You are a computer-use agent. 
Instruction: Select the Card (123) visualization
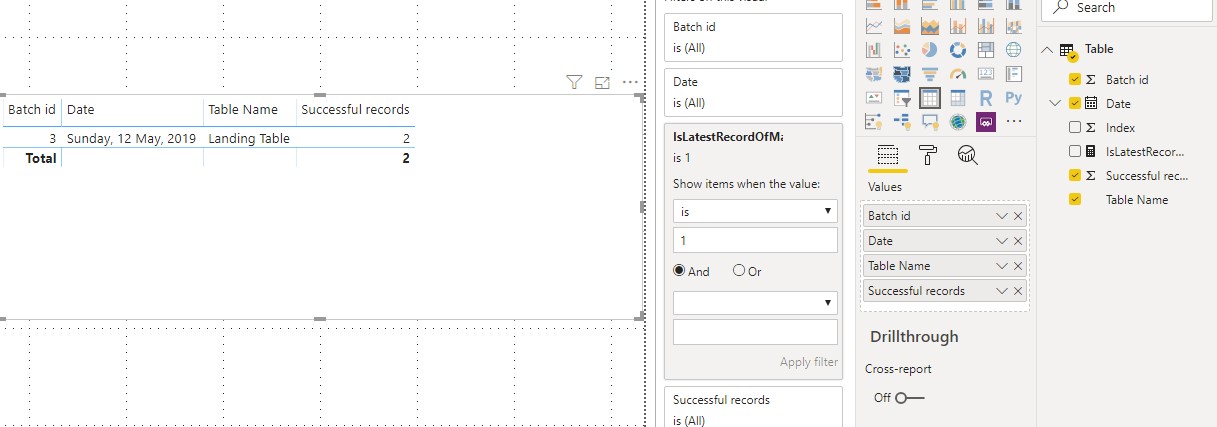(986, 74)
